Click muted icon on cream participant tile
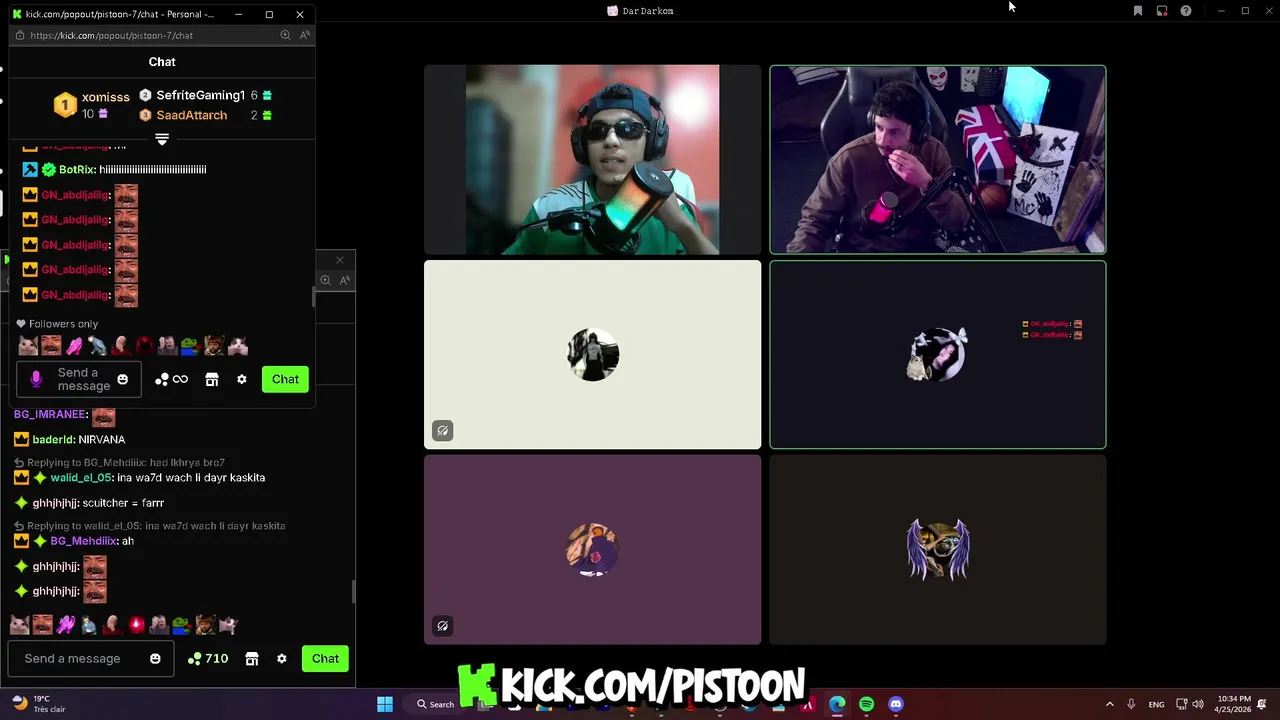Viewport: 1280px width, 720px height. pos(442,430)
